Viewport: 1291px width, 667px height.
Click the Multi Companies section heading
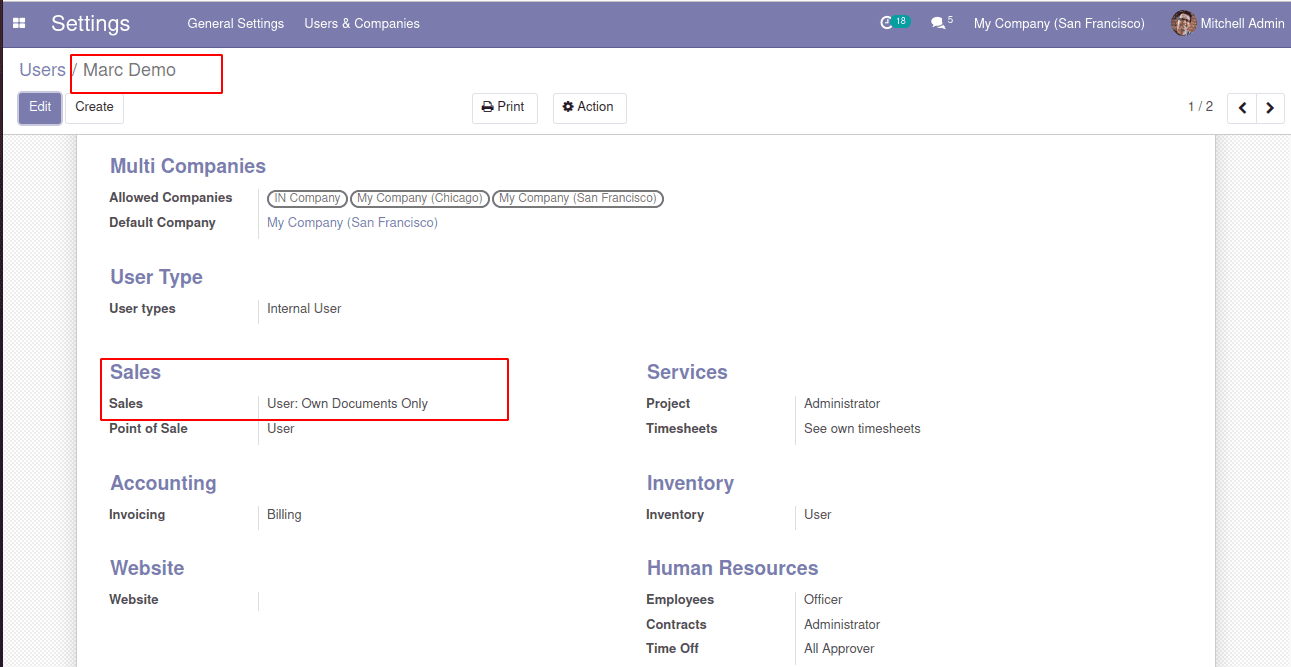pyautogui.click(x=188, y=166)
